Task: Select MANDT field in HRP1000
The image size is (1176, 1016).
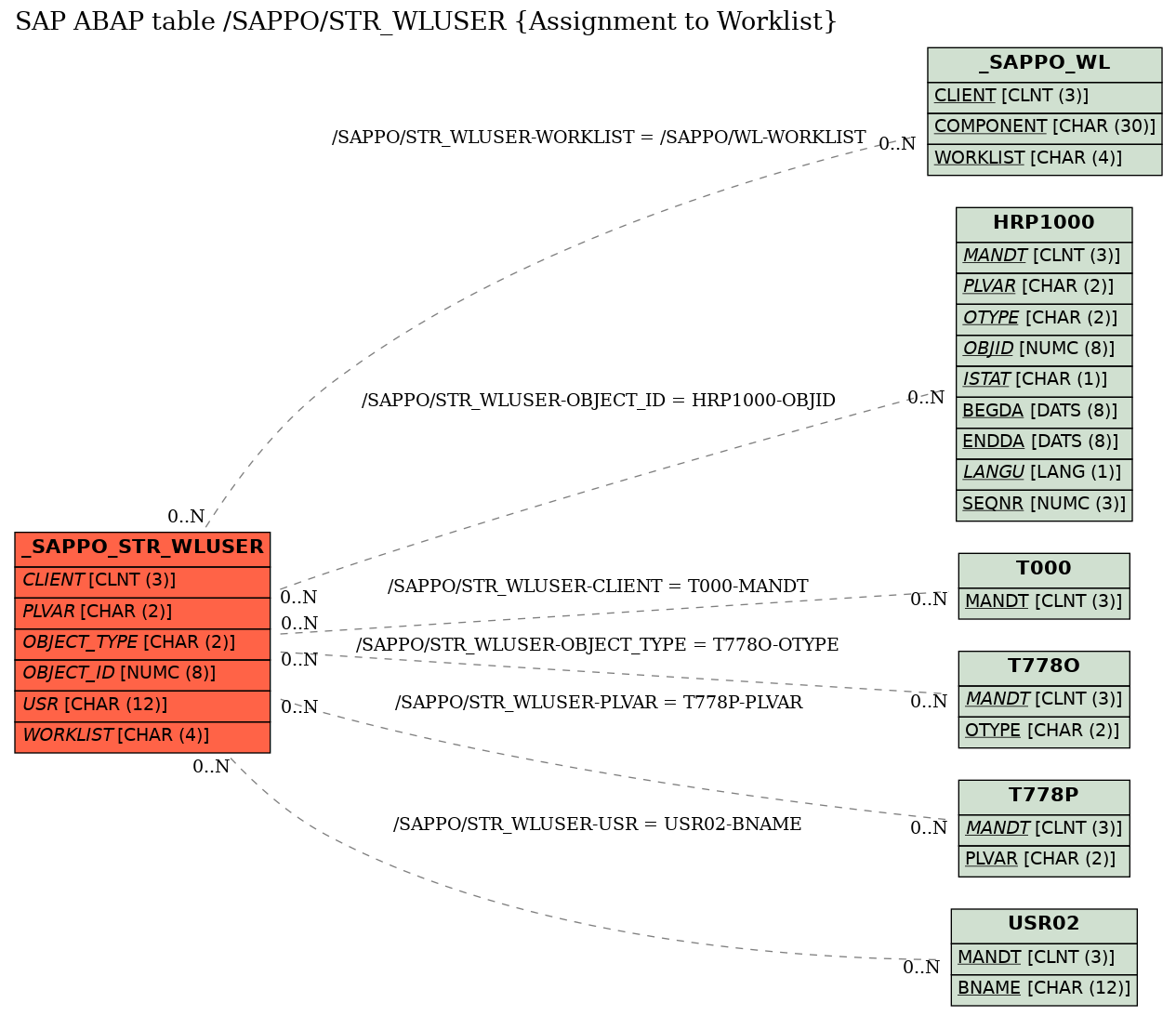Action: click(x=1044, y=257)
